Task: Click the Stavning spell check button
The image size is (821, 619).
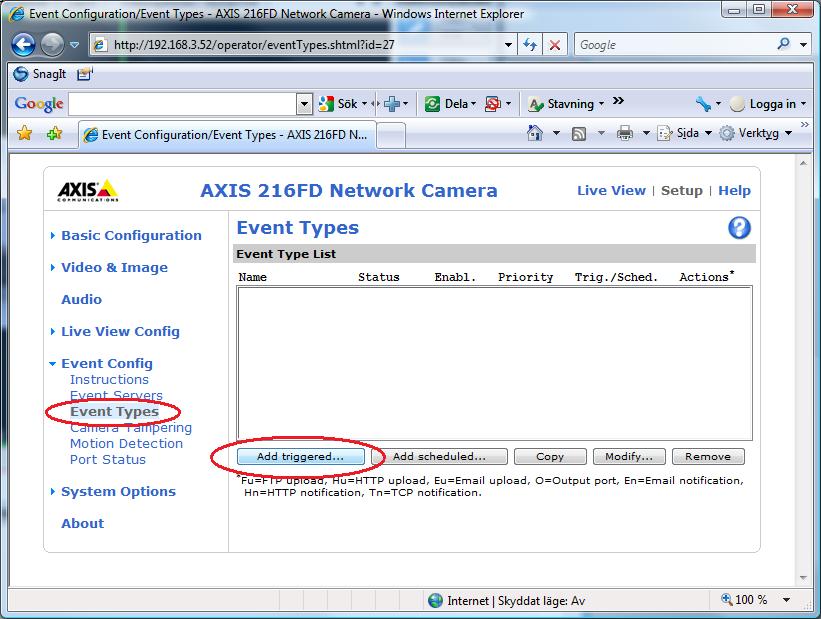Action: (561, 104)
